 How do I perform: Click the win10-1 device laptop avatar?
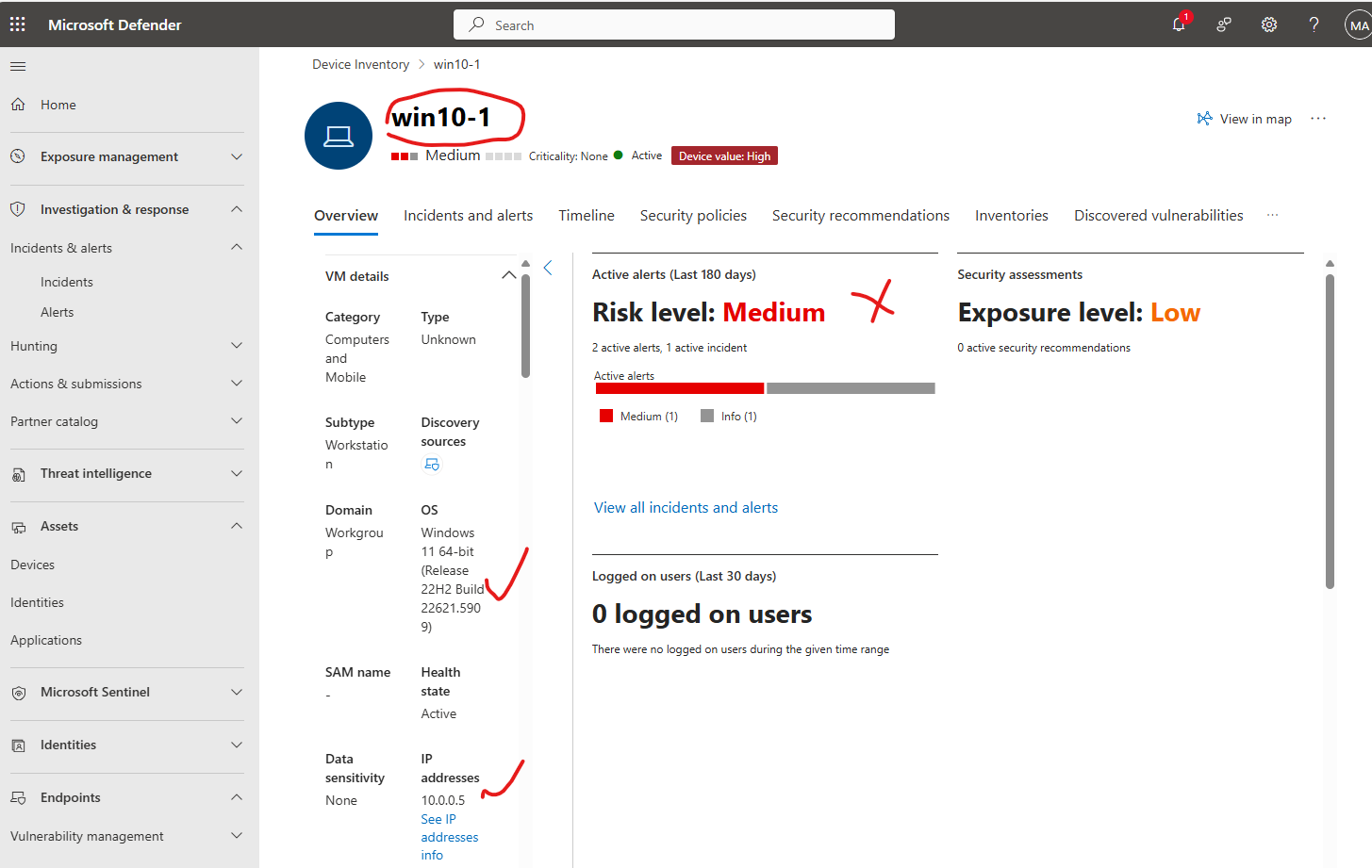[339, 136]
